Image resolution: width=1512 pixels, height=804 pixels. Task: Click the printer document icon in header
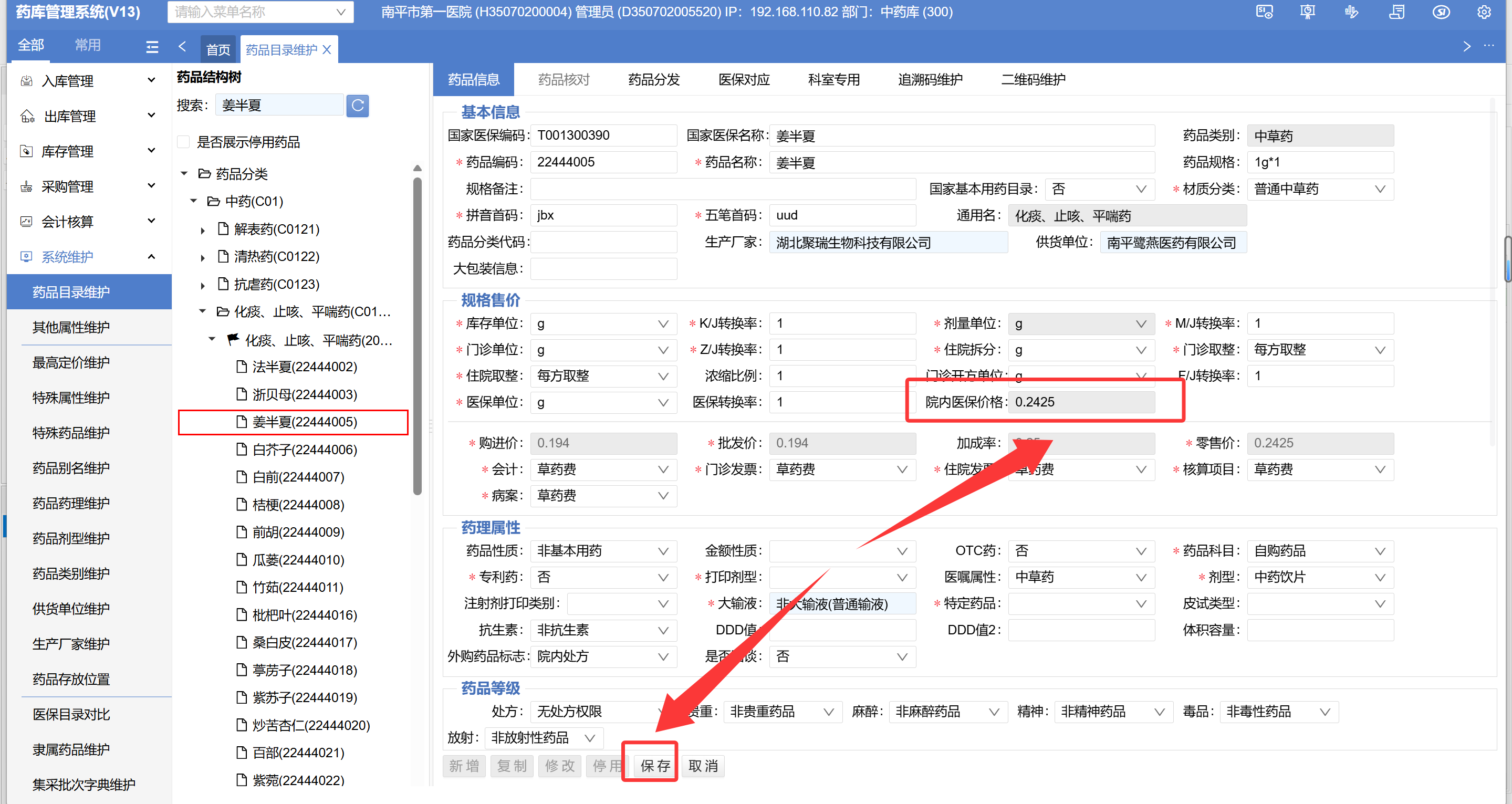[1396, 12]
